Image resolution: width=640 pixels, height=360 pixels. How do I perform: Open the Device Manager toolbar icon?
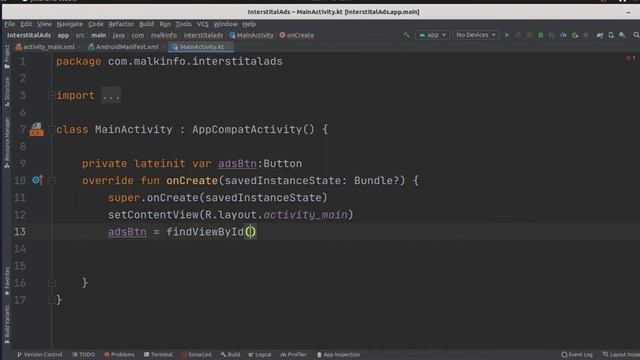[x=611, y=35]
